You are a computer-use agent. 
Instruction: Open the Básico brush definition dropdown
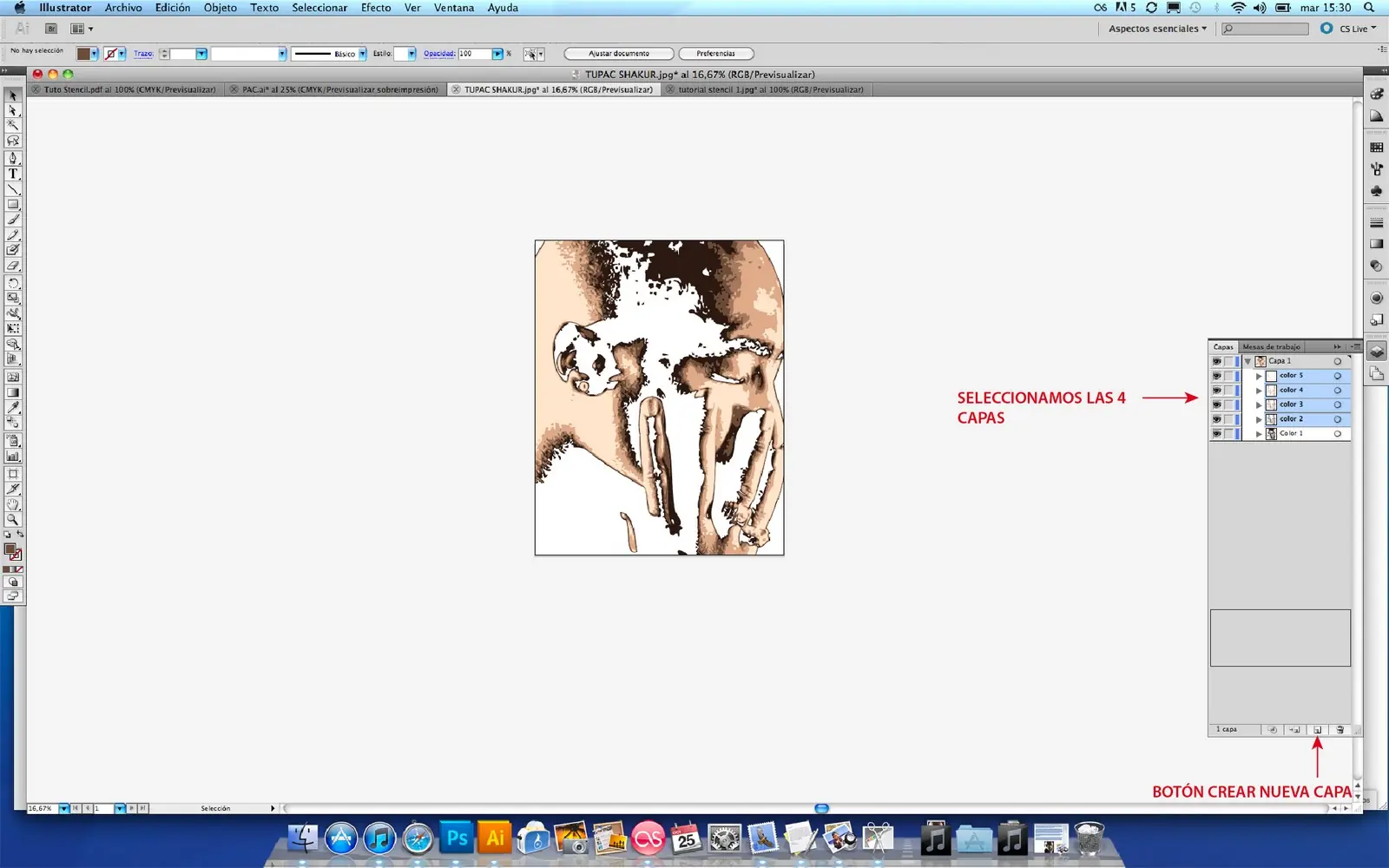[x=363, y=54]
